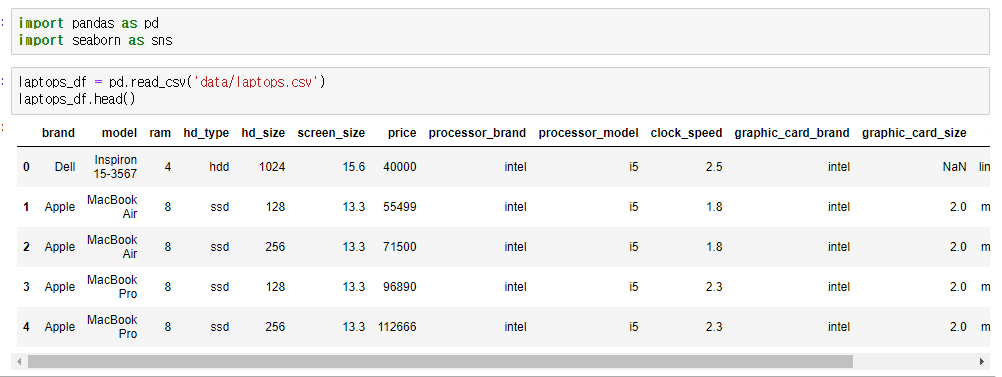This screenshot has width=1002, height=377.
Task: Click row index 0
Action: 26,167
